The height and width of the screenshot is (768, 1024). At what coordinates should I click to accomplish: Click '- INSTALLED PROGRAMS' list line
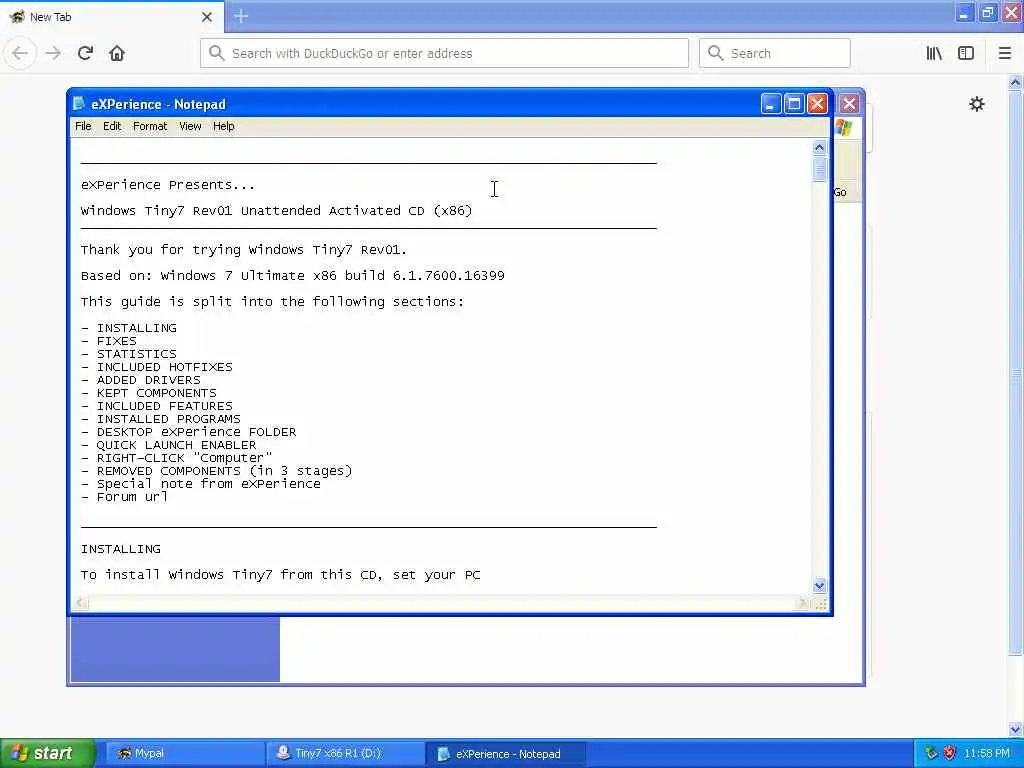pyautogui.click(x=161, y=419)
